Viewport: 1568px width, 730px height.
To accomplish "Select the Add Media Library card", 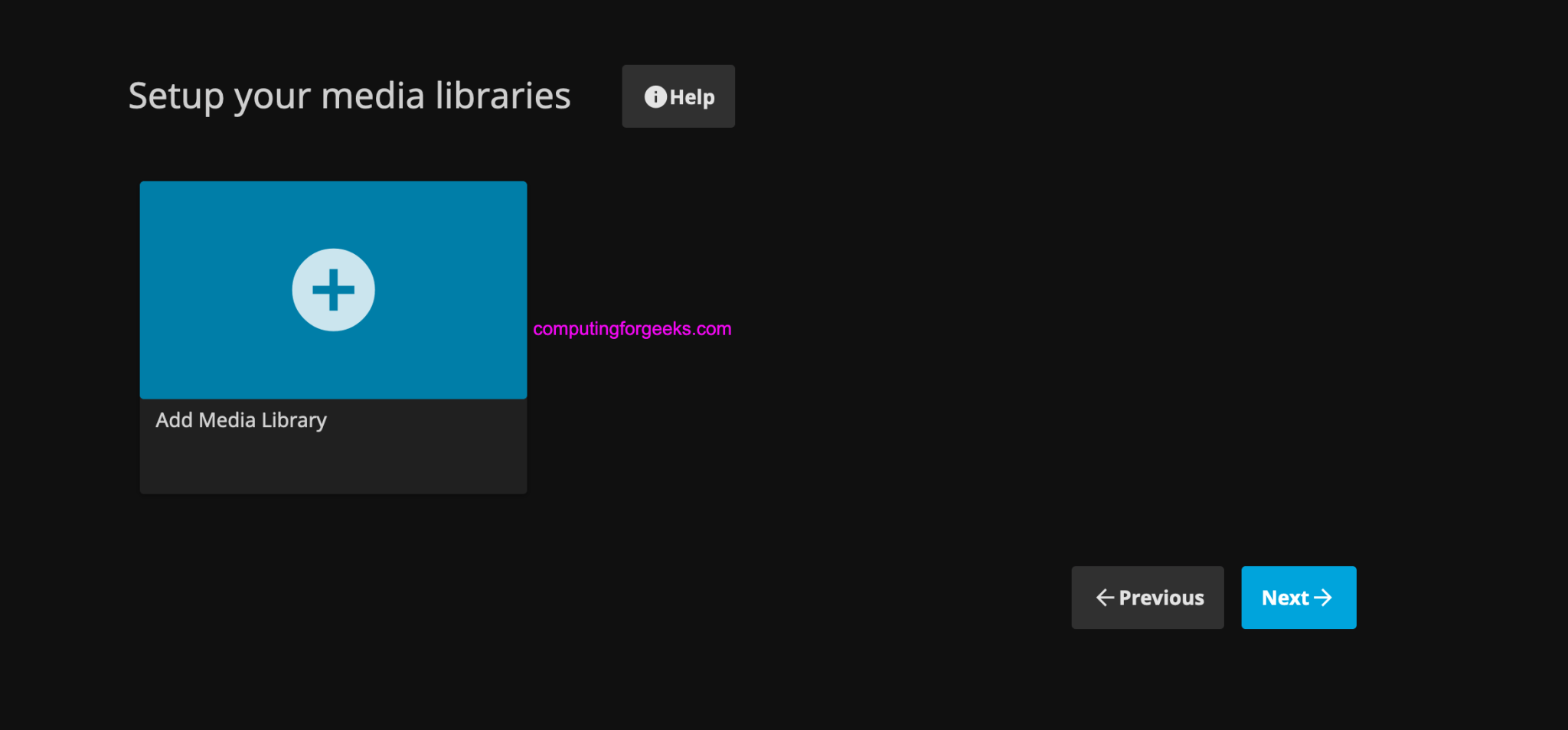I will [332, 337].
